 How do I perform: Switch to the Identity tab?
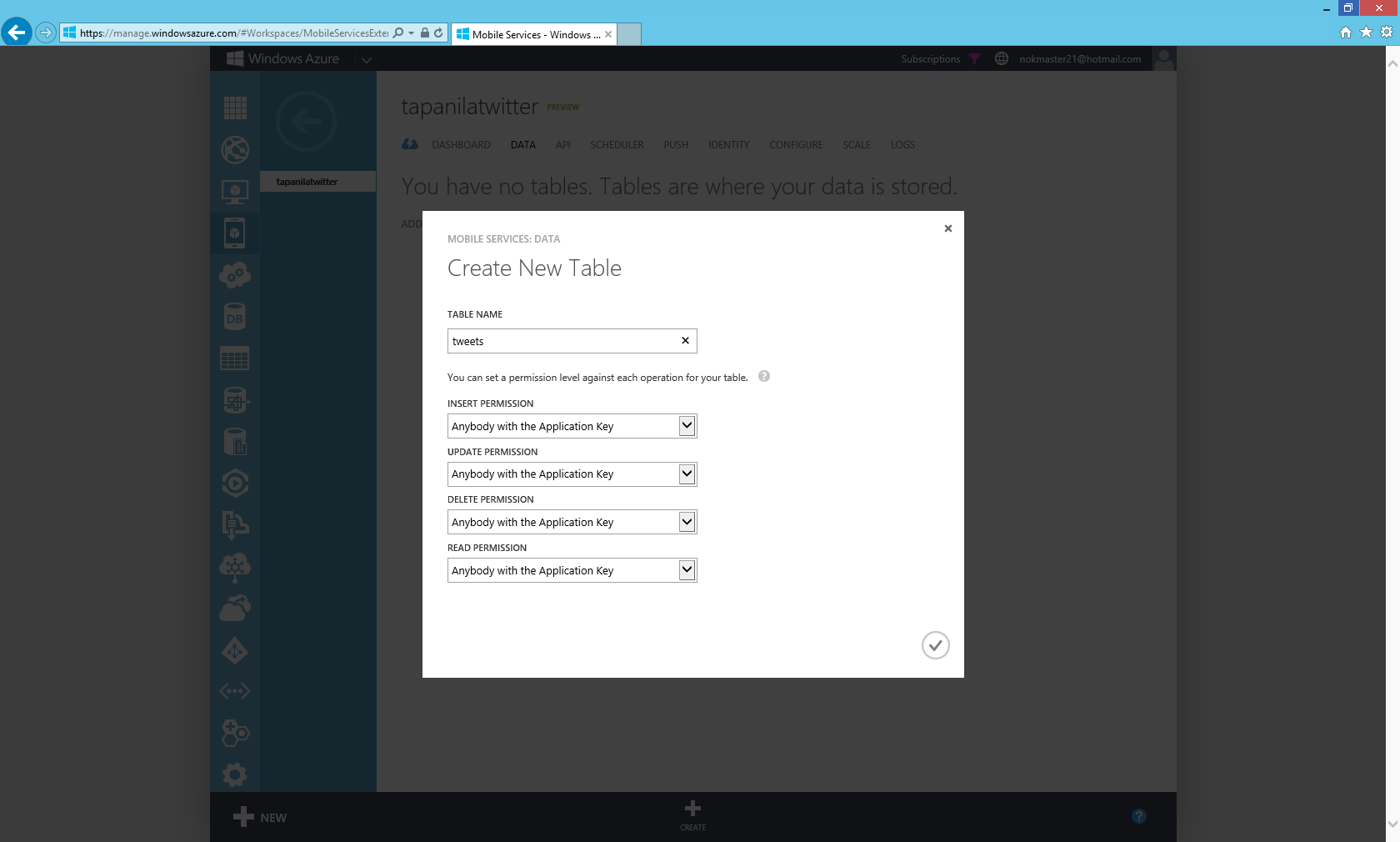(729, 145)
